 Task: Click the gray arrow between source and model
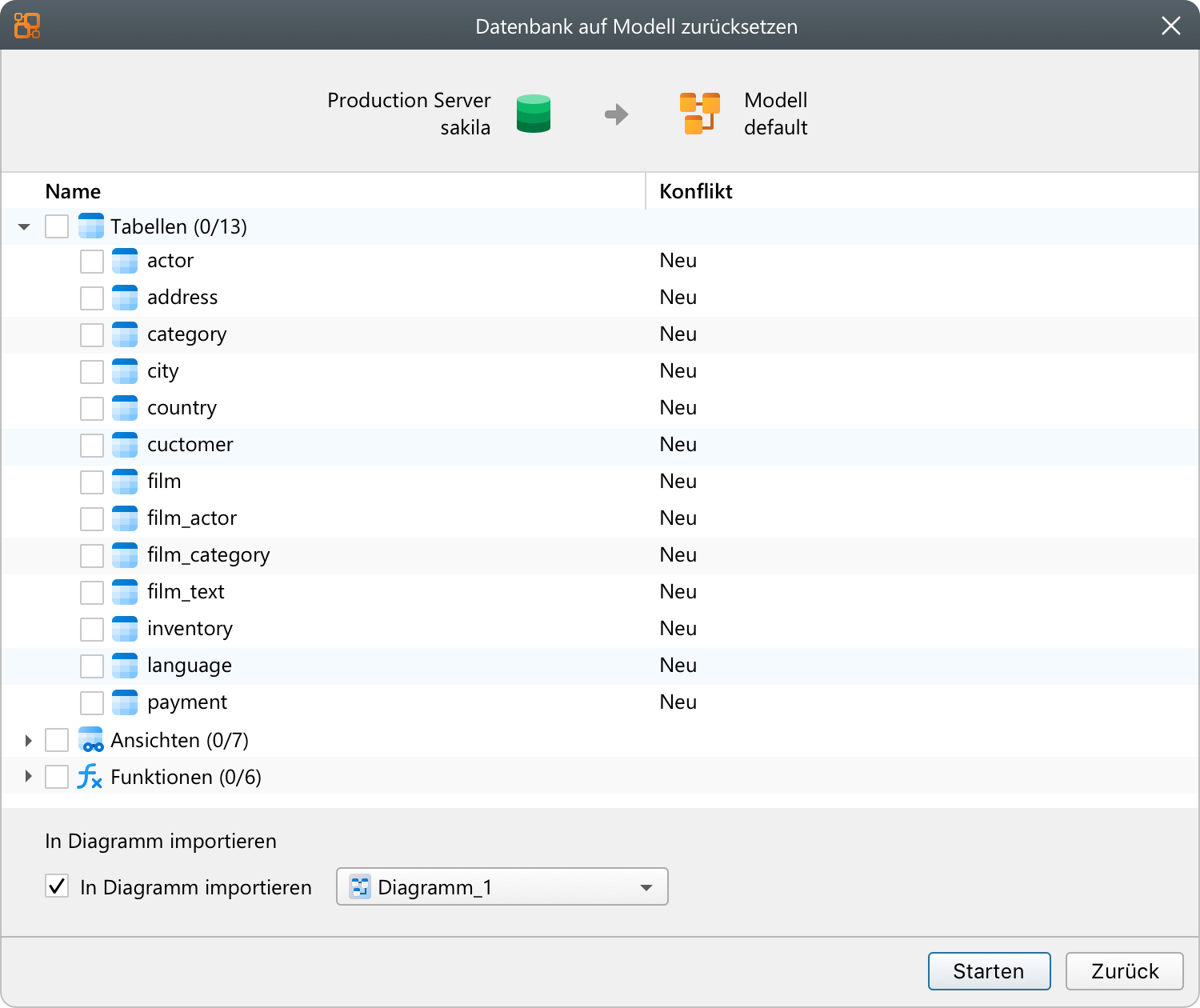[617, 114]
